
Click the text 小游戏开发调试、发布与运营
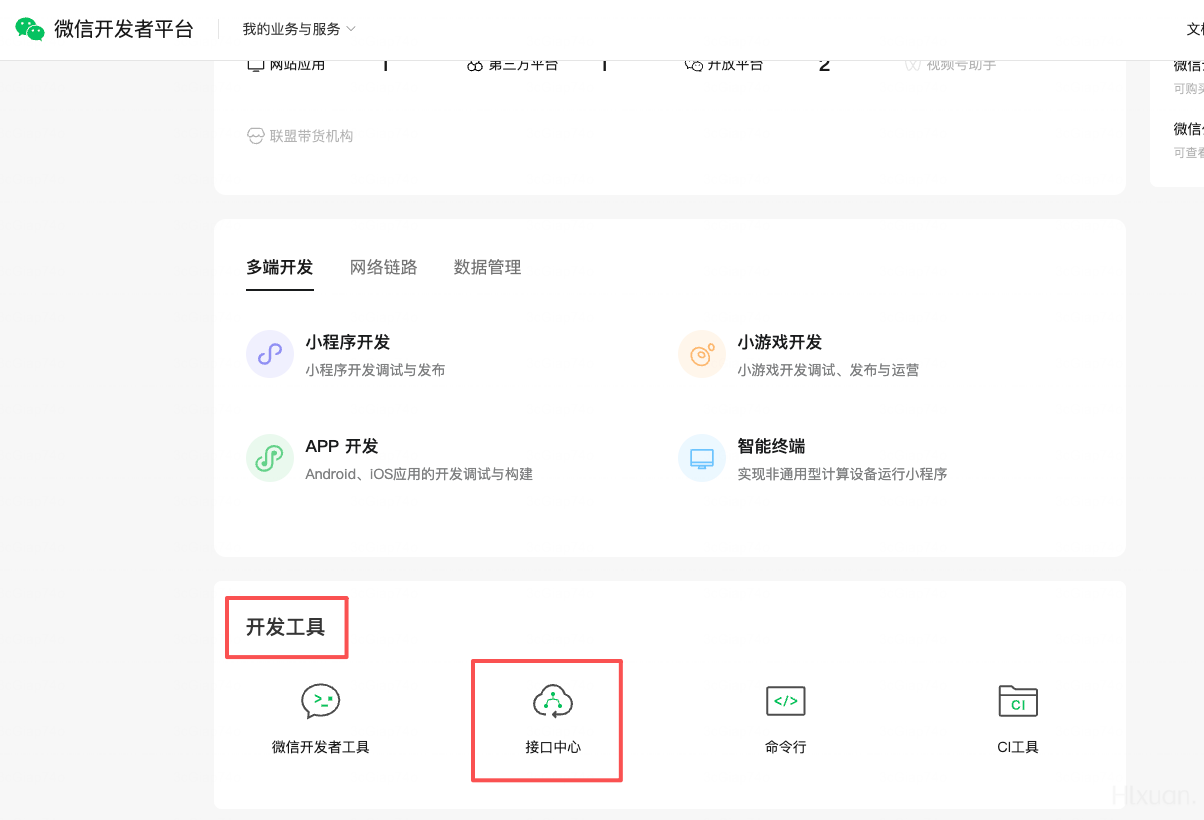point(828,370)
